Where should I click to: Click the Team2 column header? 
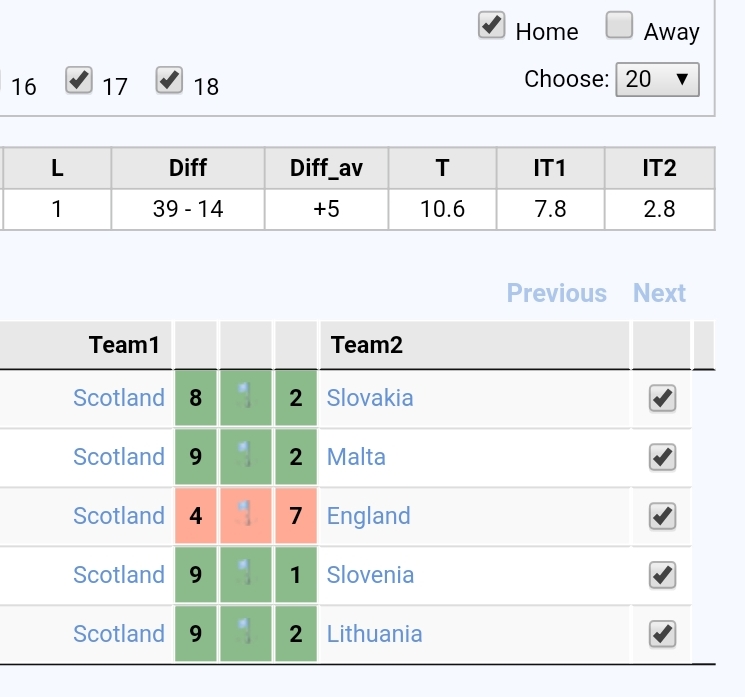(x=474, y=345)
